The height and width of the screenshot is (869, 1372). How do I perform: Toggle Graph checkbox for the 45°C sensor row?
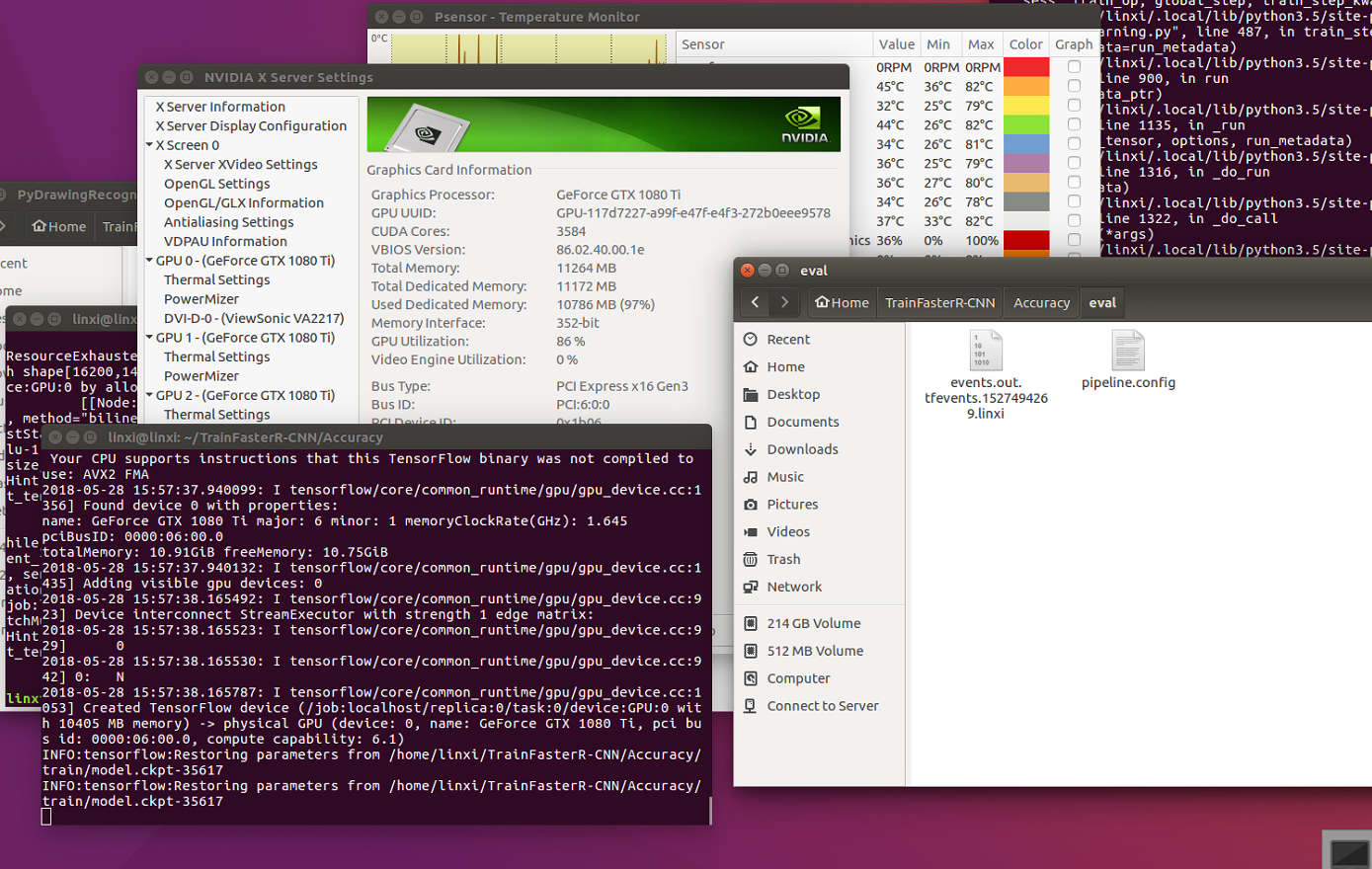[1074, 86]
